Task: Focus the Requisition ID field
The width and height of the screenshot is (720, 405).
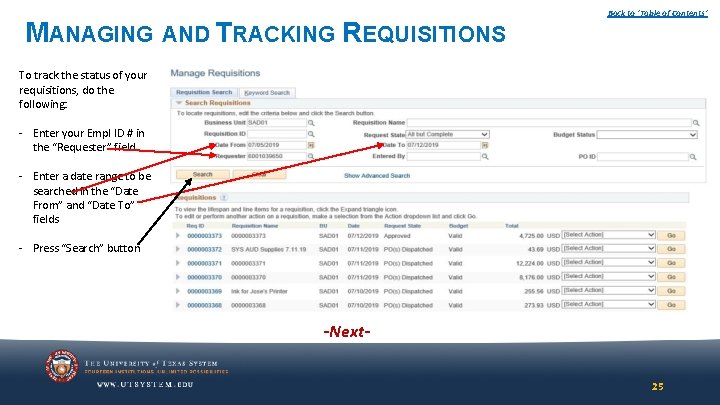Action: point(277,134)
